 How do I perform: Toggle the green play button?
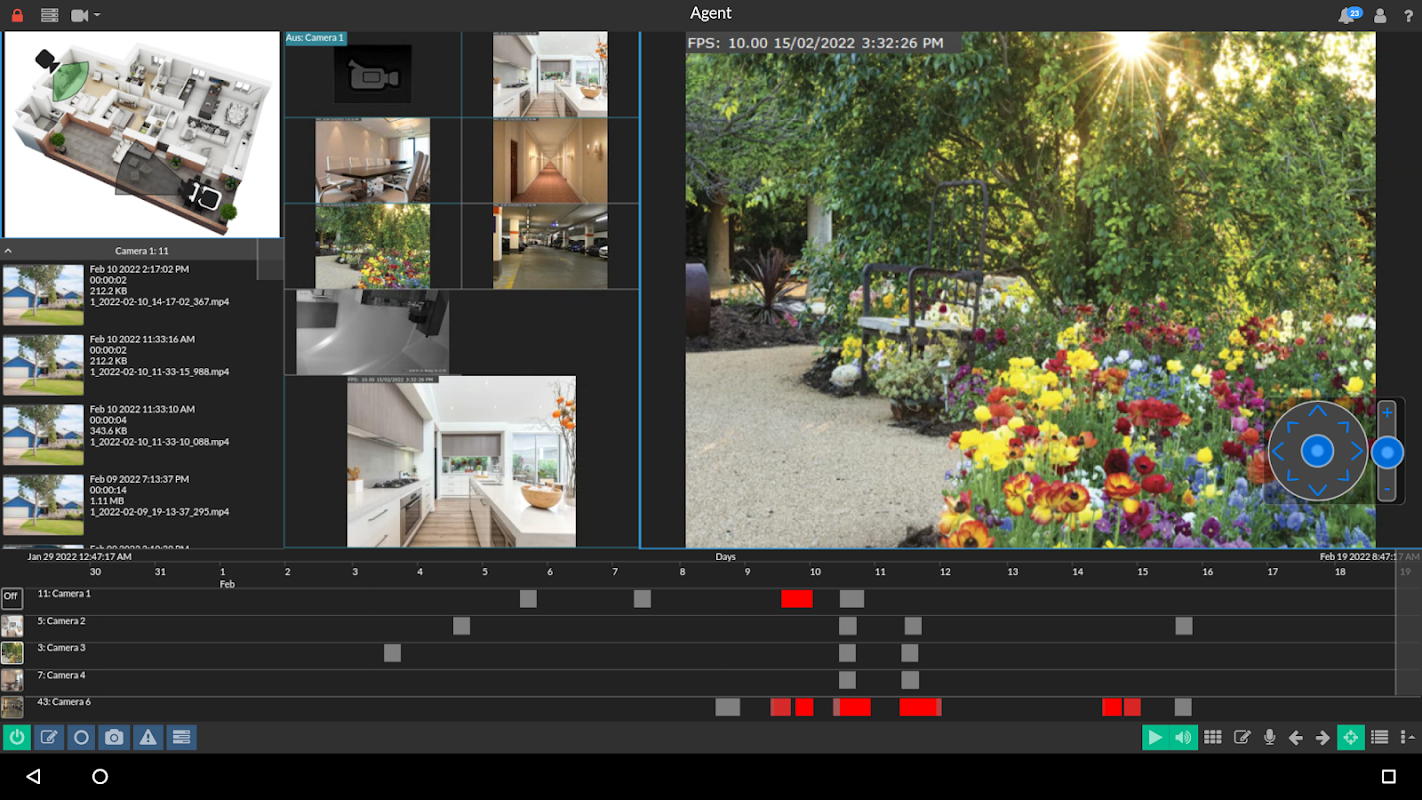click(x=1156, y=738)
